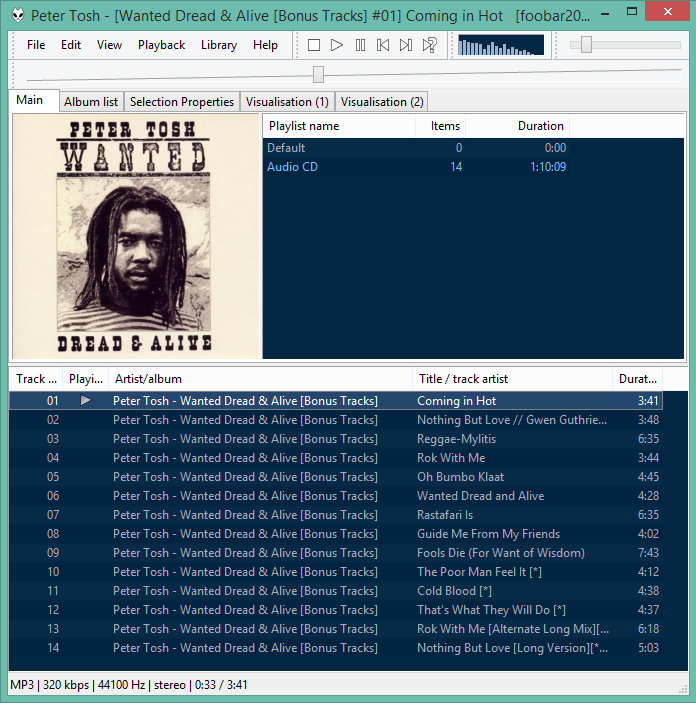This screenshot has height=703, width=696.
Task: Select track Guide Me From My Friends
Action: (x=335, y=534)
